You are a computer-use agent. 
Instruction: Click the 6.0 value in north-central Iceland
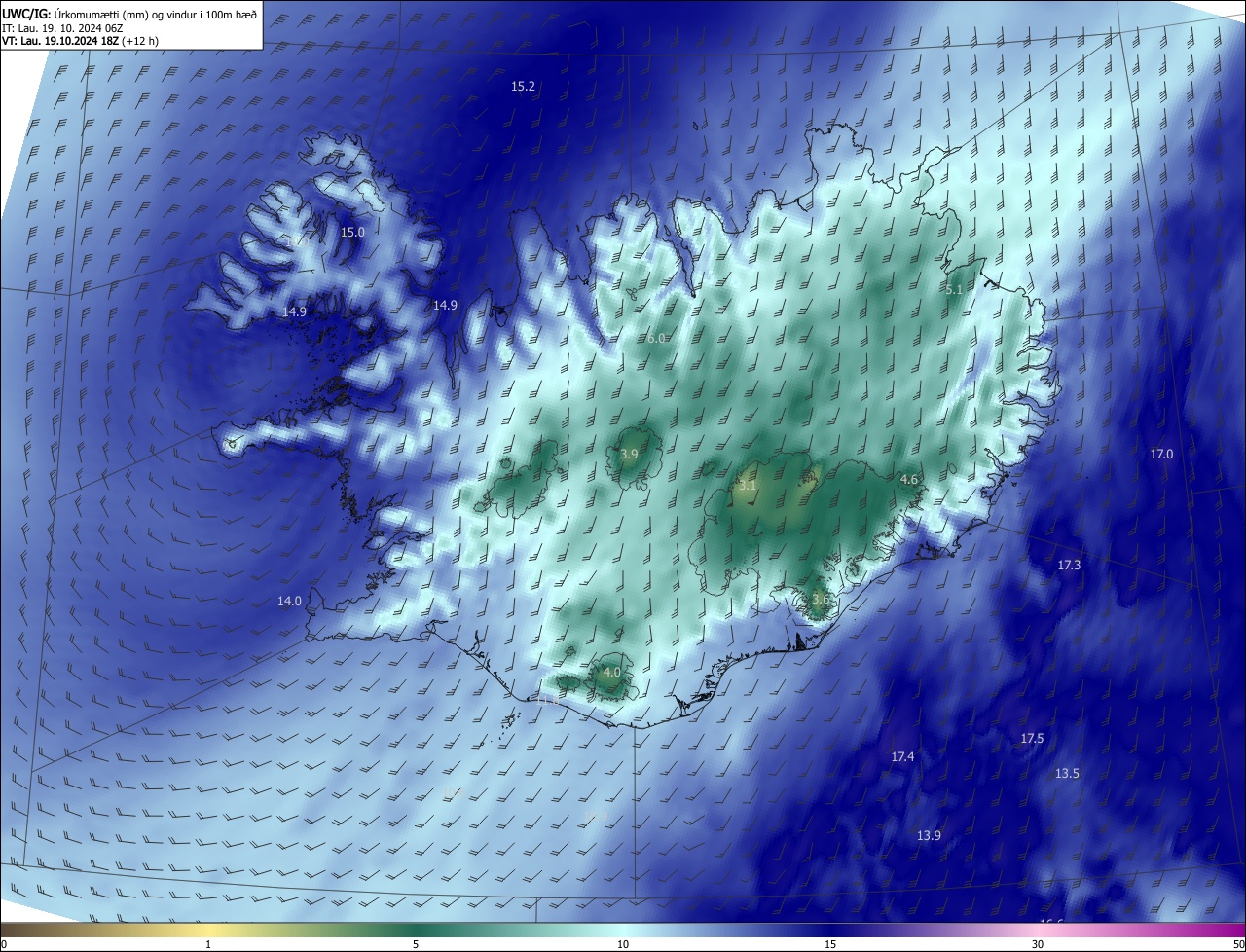pos(656,339)
